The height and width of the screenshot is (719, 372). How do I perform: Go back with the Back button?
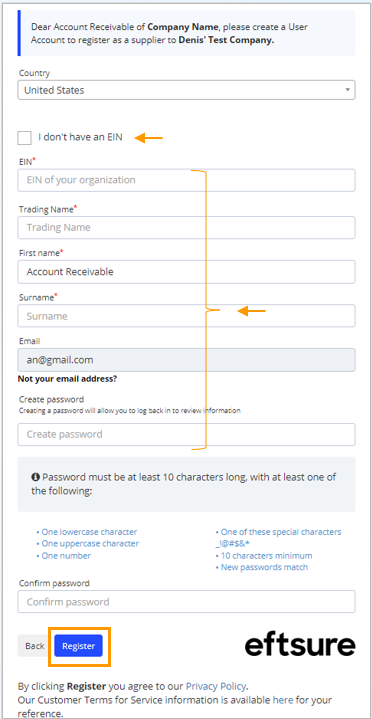[x=34, y=646]
